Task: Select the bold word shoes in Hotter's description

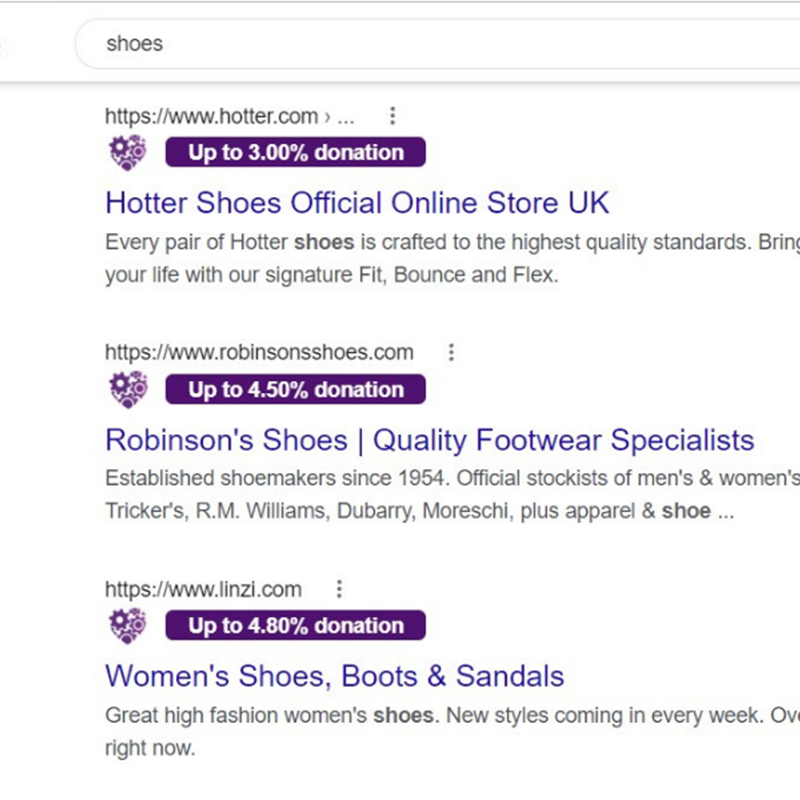Action: pos(324,242)
